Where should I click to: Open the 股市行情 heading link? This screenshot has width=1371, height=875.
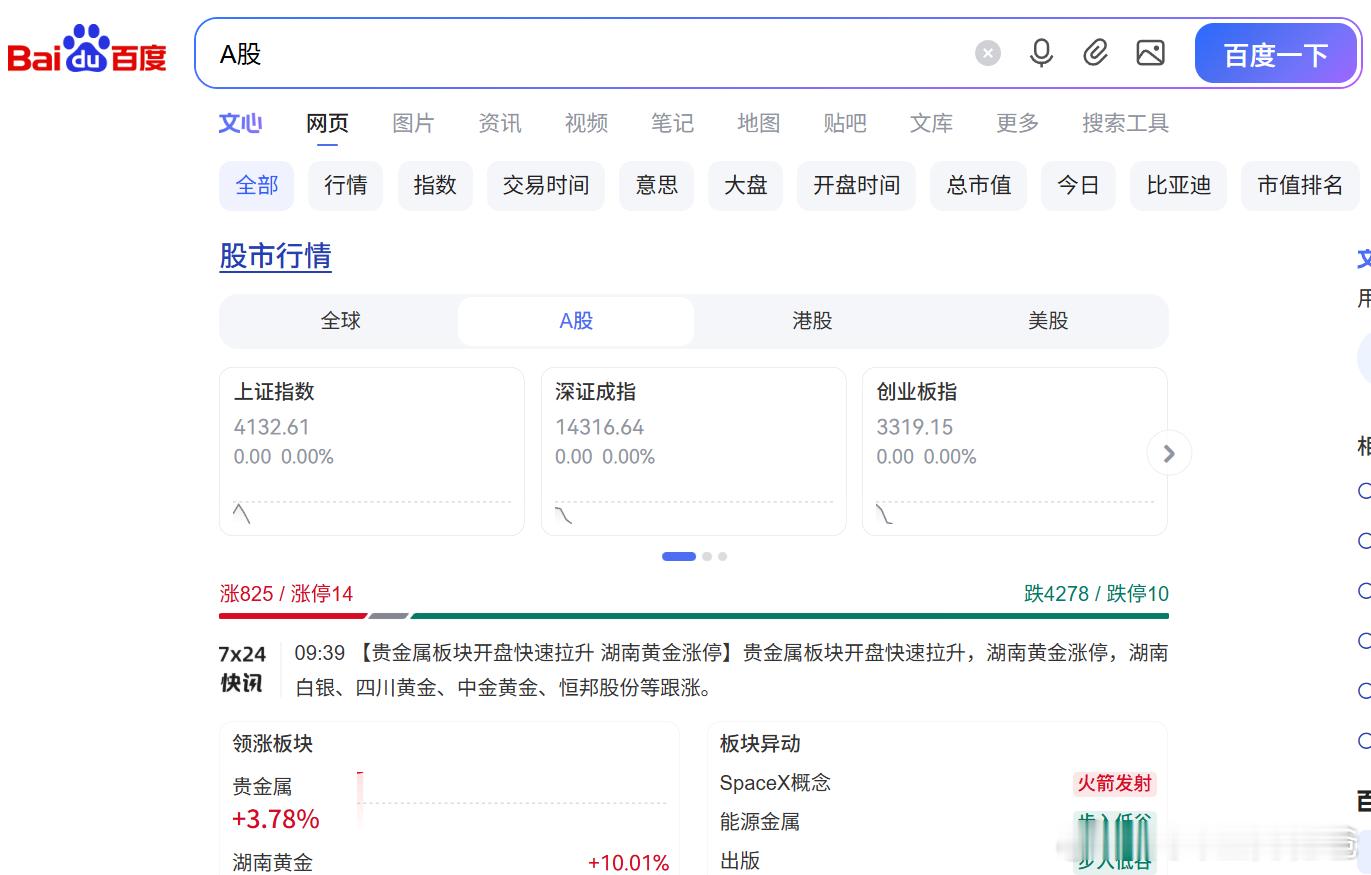(x=275, y=256)
